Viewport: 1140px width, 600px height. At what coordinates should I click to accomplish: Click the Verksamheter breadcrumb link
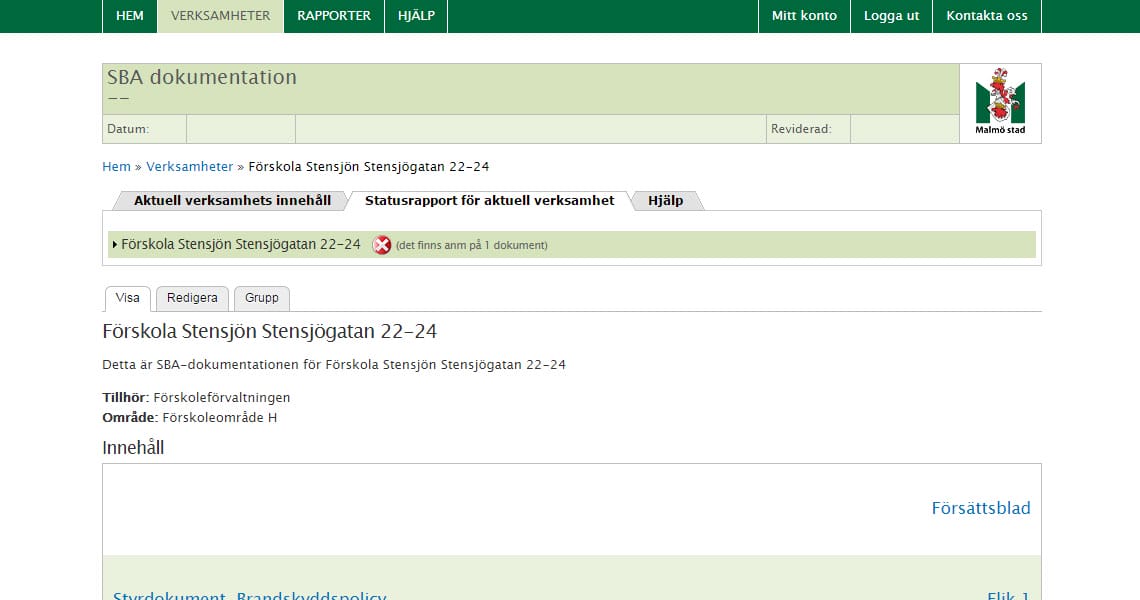(x=189, y=167)
